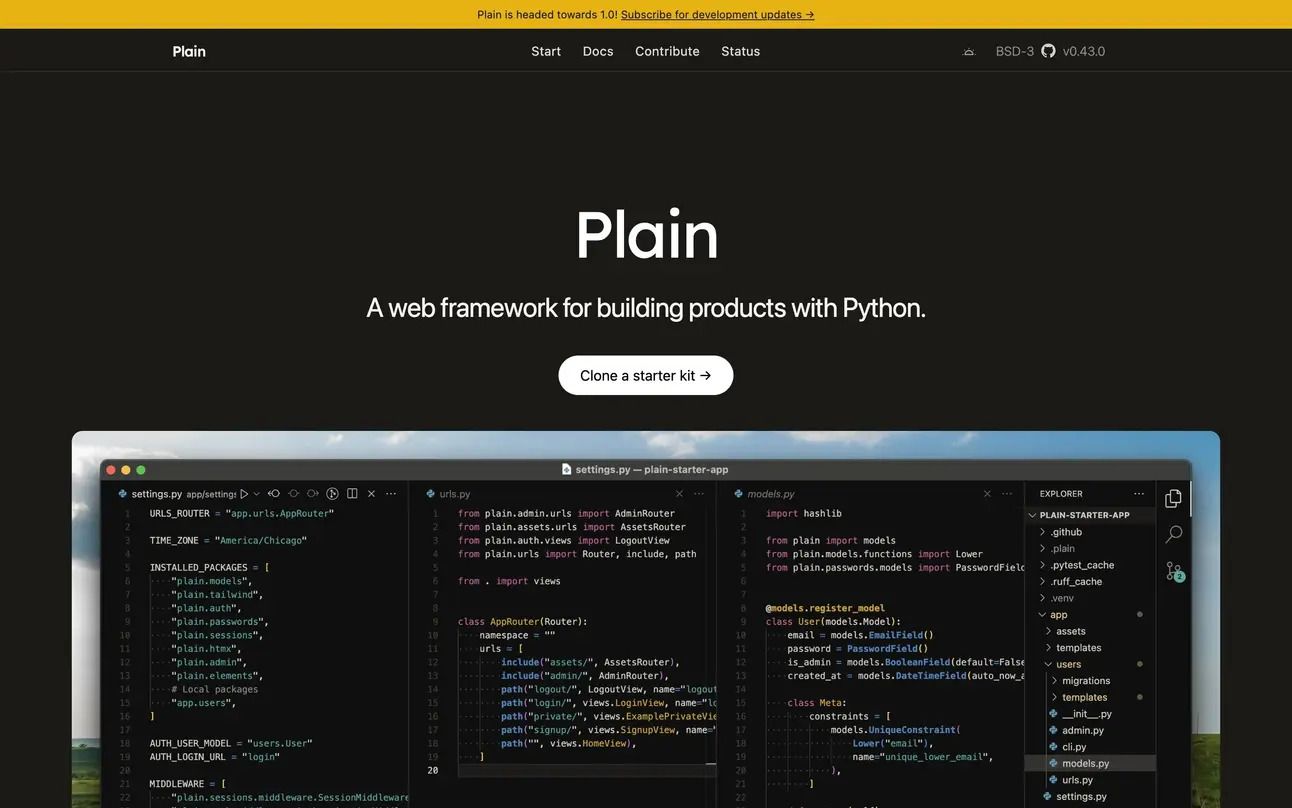Click the TIME_ZONE line in settings.py

pos(228,540)
